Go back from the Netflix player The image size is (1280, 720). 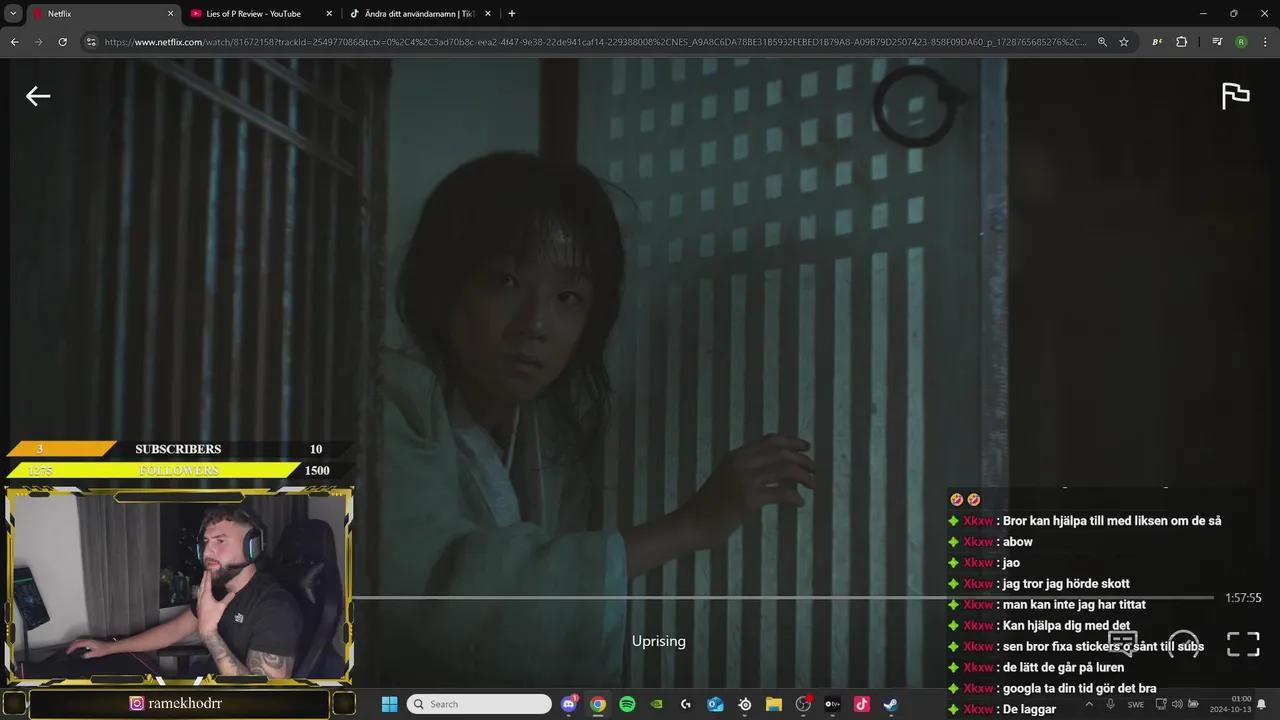point(38,96)
